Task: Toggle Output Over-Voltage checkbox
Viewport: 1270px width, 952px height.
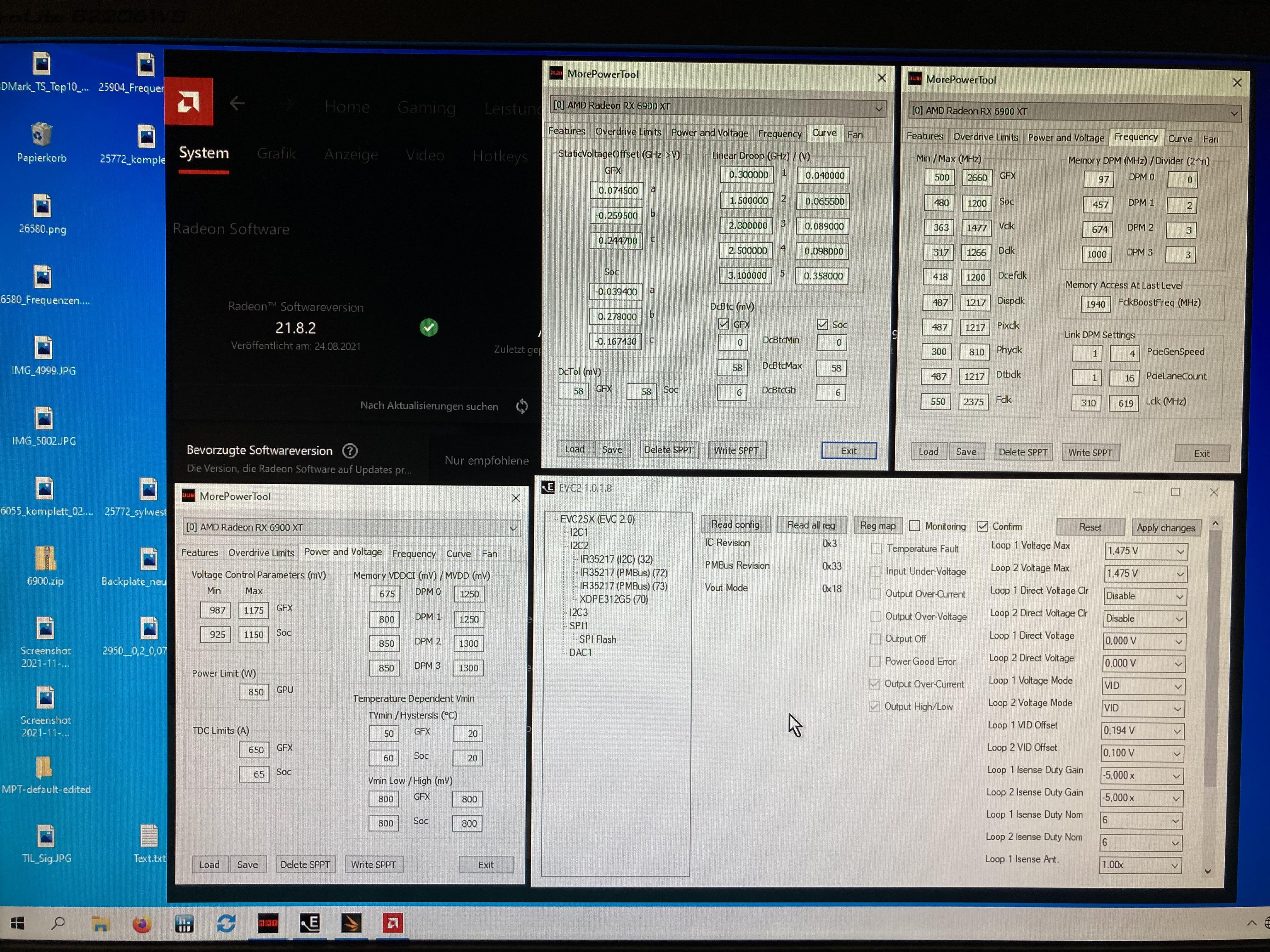Action: (x=875, y=616)
